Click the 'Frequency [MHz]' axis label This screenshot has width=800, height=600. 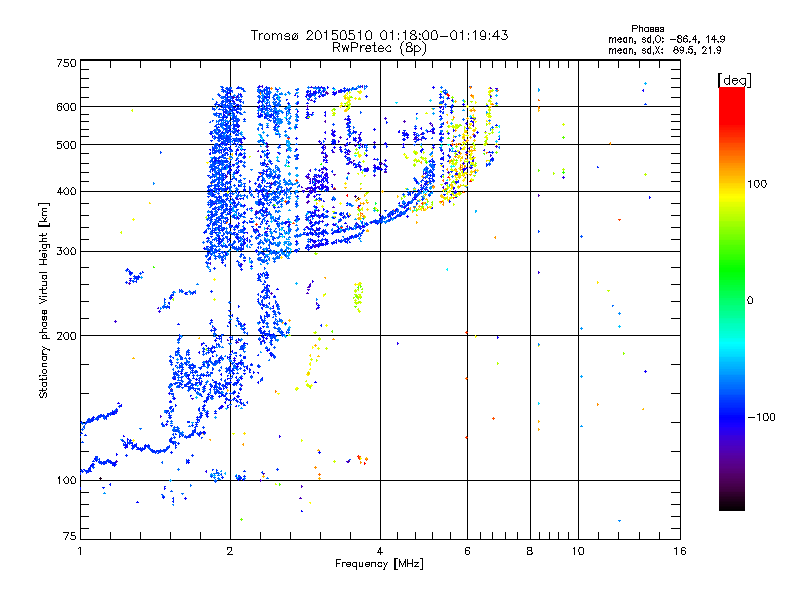point(380,564)
